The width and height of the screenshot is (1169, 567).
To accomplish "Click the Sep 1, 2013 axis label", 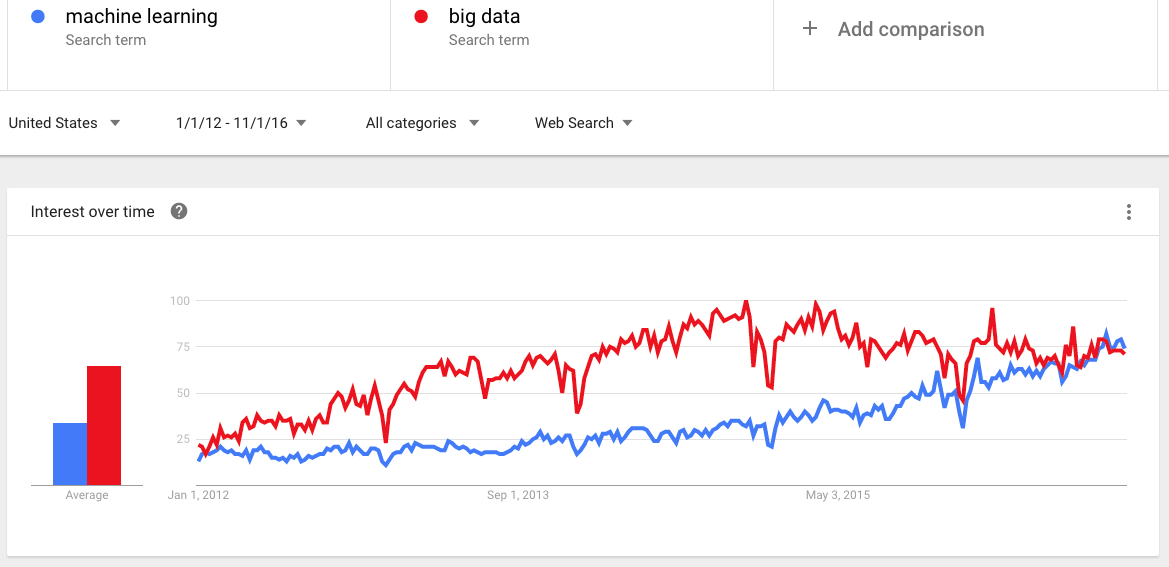I will click(x=517, y=495).
